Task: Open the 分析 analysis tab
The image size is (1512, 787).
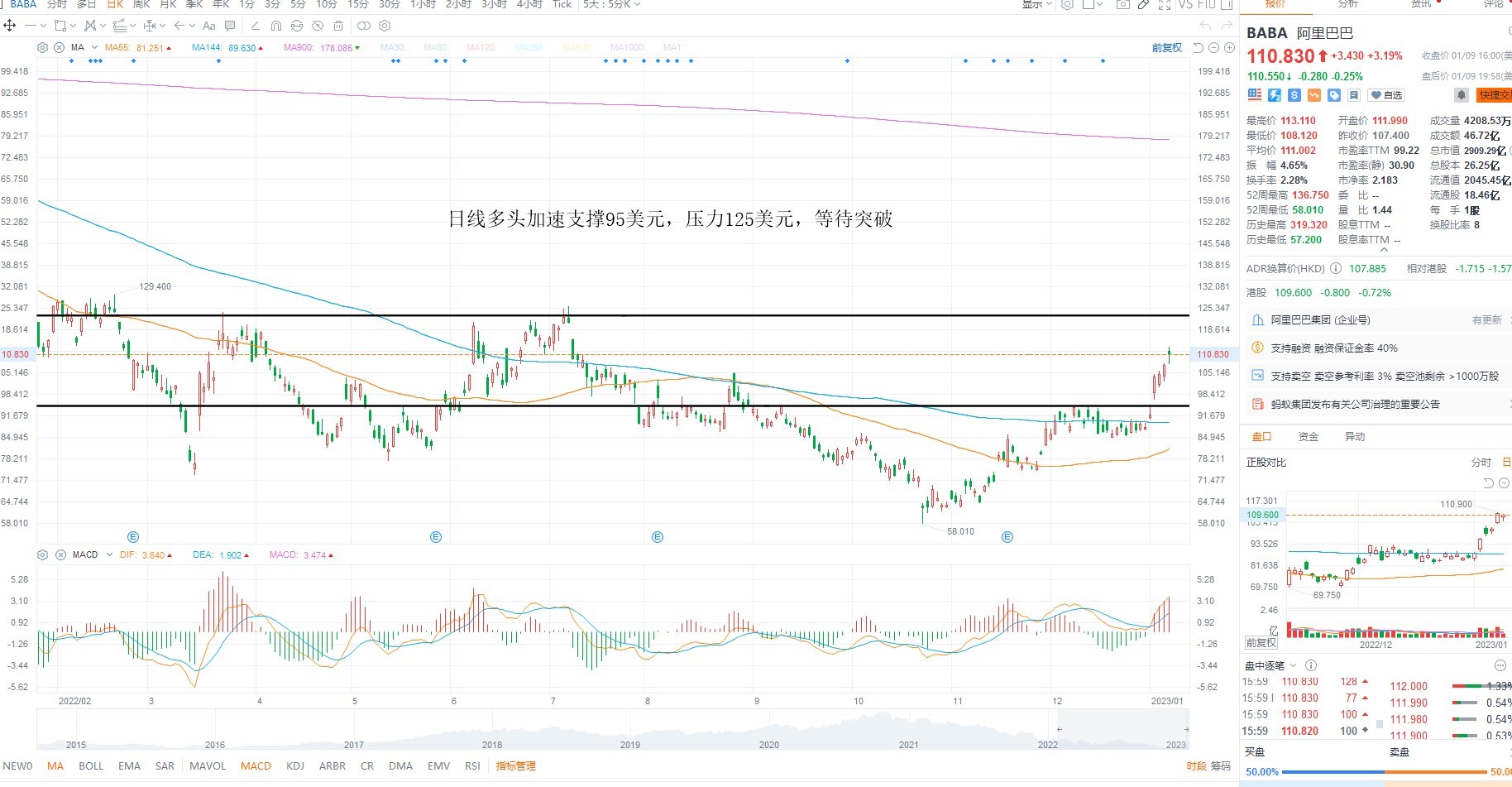Action: pos(1348,5)
